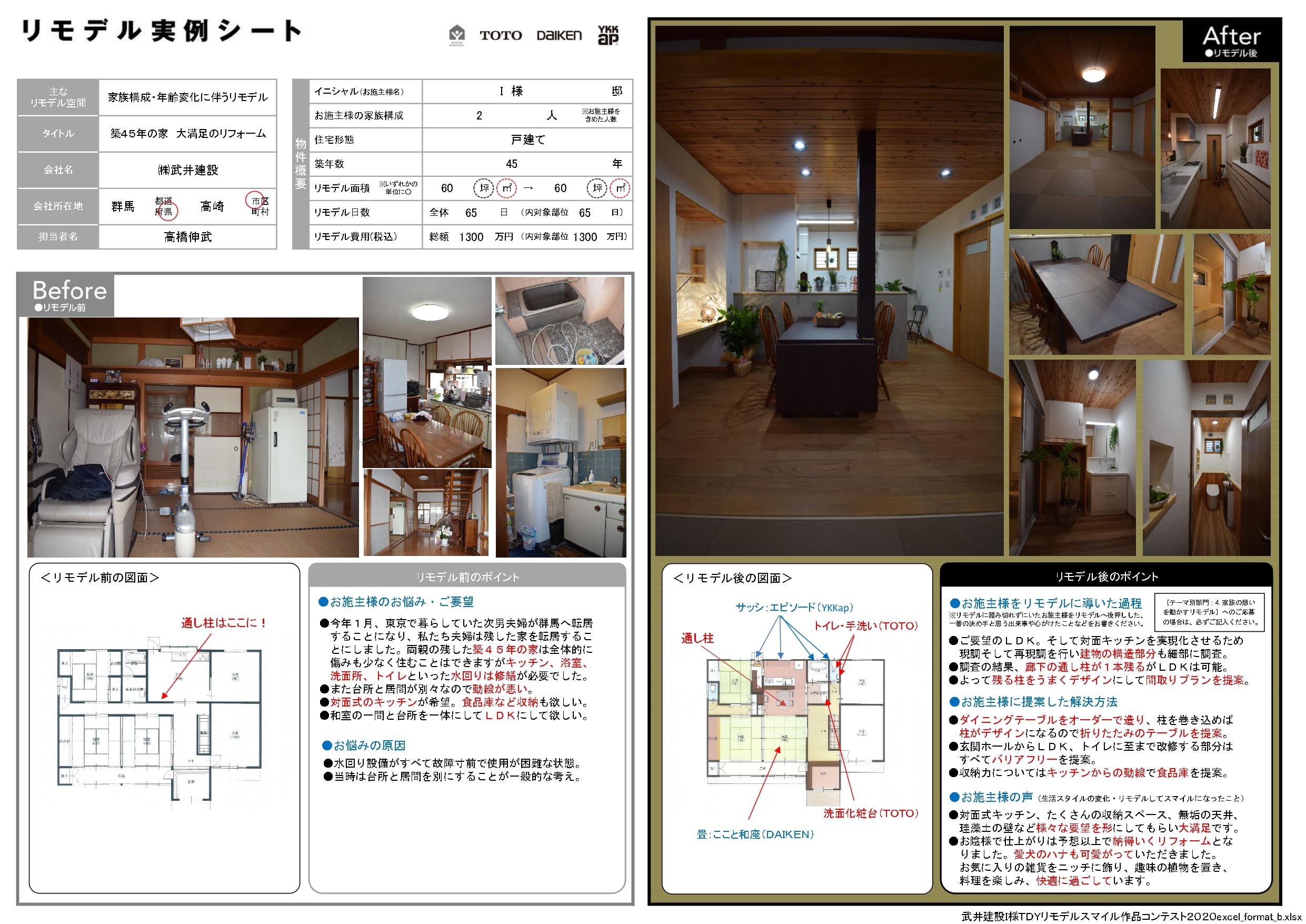The width and height of the screenshot is (1306, 924).
Task: Click the リモデル後のポイント black header
Action: click(x=1106, y=577)
